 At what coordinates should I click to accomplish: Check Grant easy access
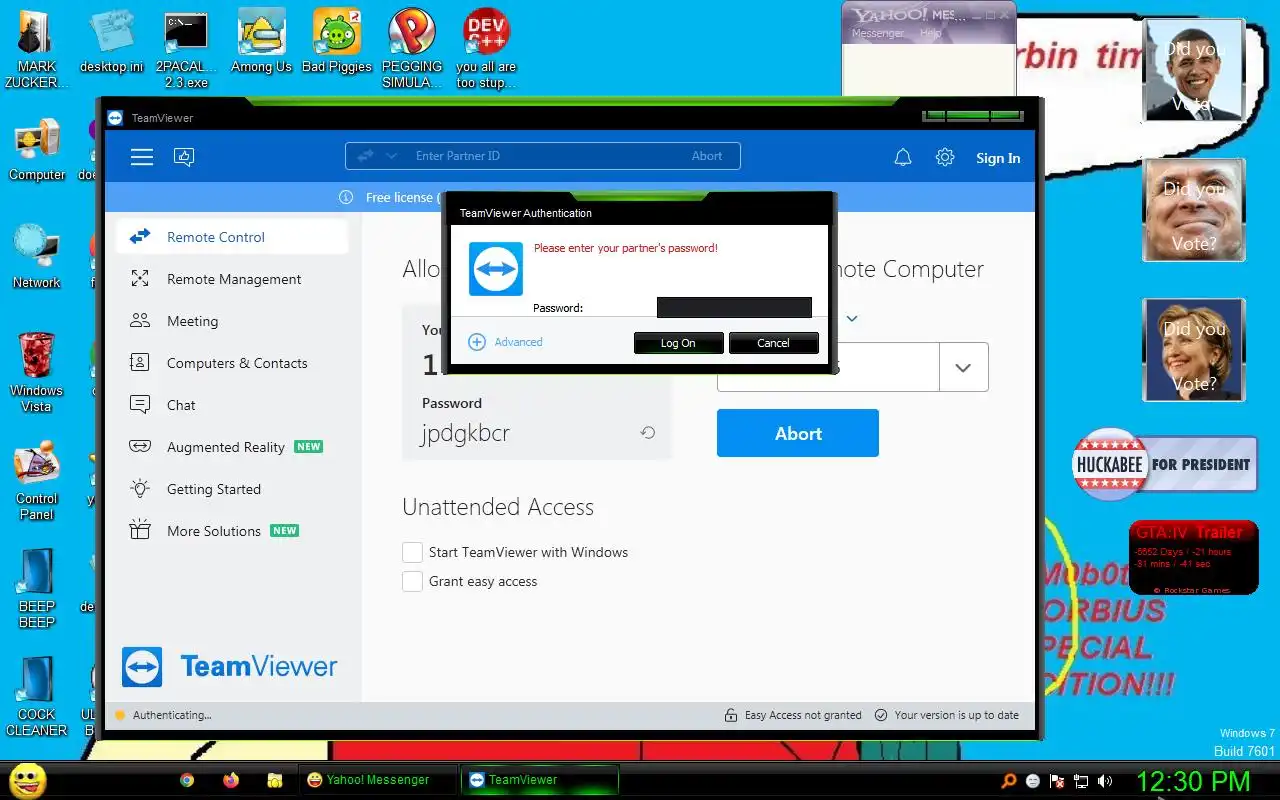point(412,581)
